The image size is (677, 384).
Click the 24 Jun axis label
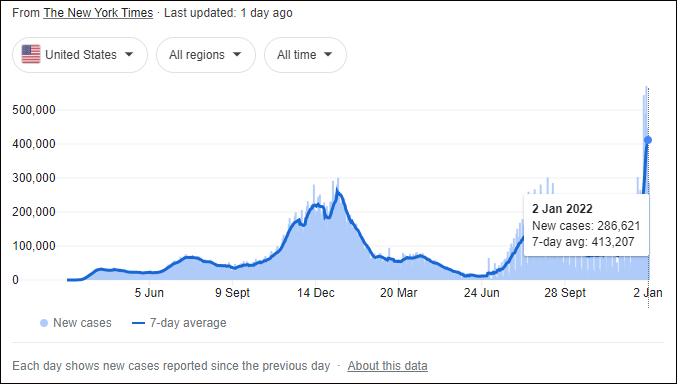(x=481, y=293)
